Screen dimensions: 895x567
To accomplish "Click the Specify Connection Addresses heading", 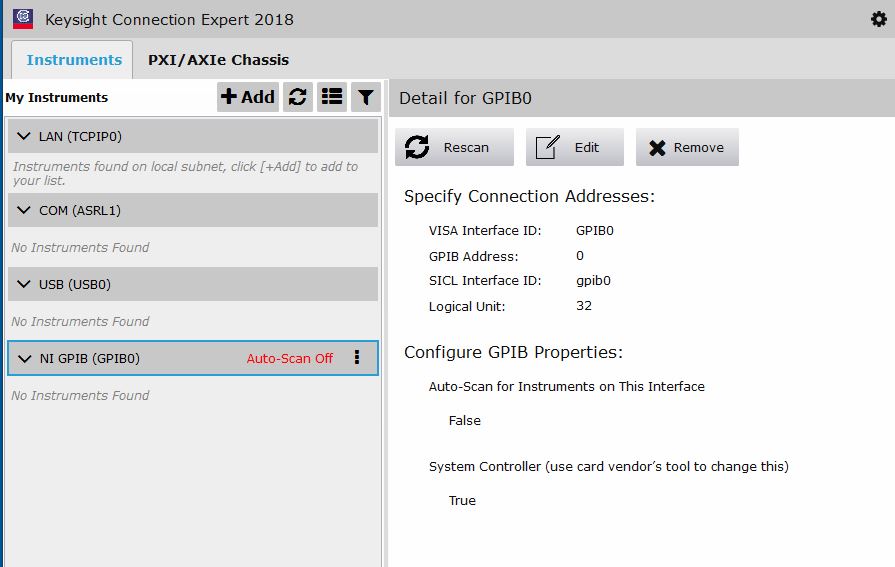I will (529, 196).
